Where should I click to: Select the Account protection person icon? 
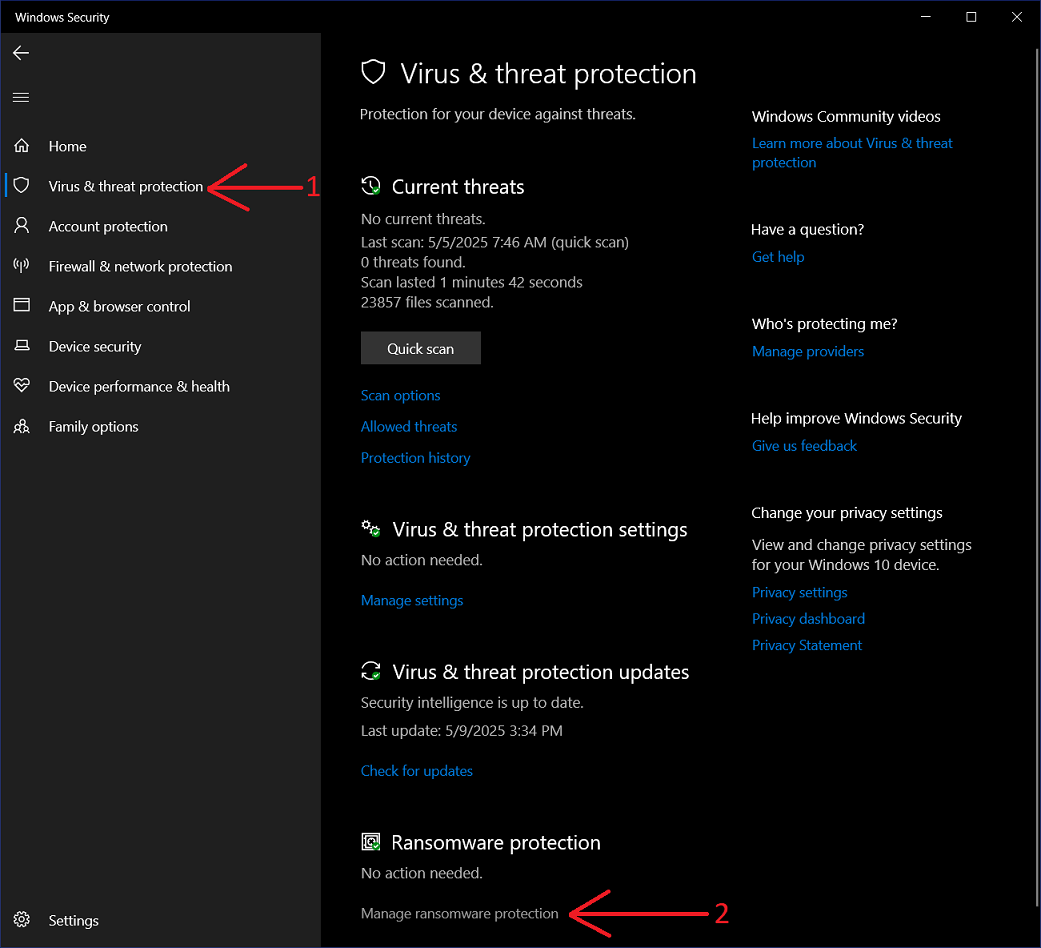[x=21, y=225]
